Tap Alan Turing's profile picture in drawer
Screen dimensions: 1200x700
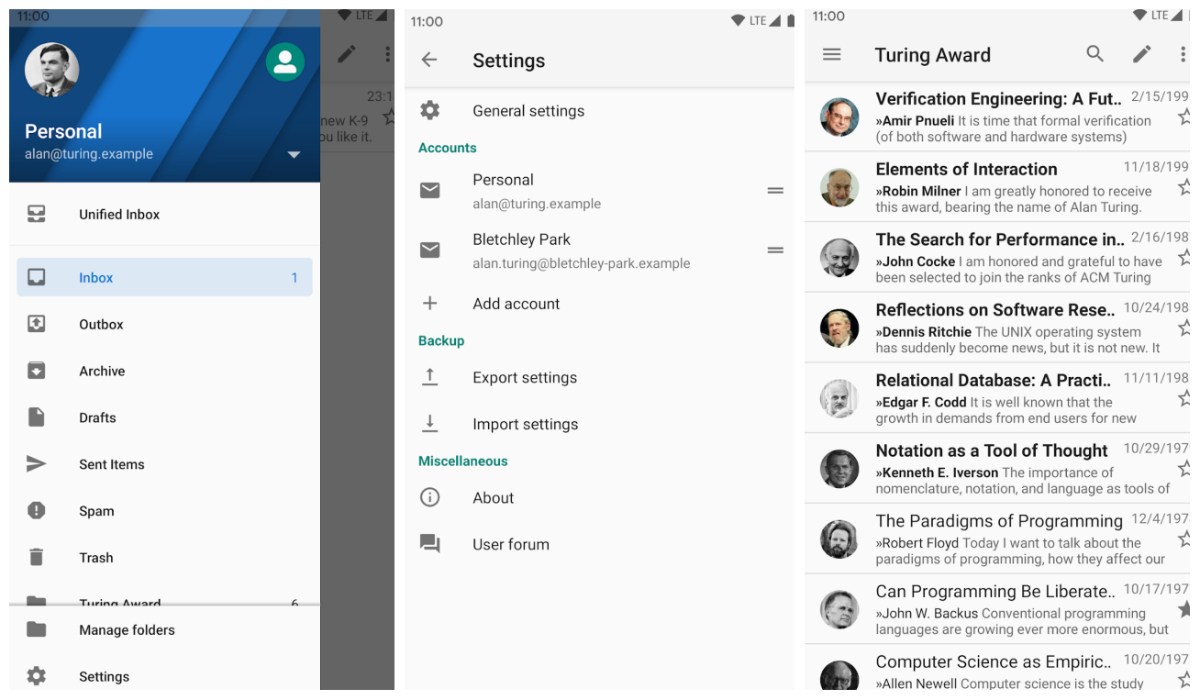[x=52, y=69]
